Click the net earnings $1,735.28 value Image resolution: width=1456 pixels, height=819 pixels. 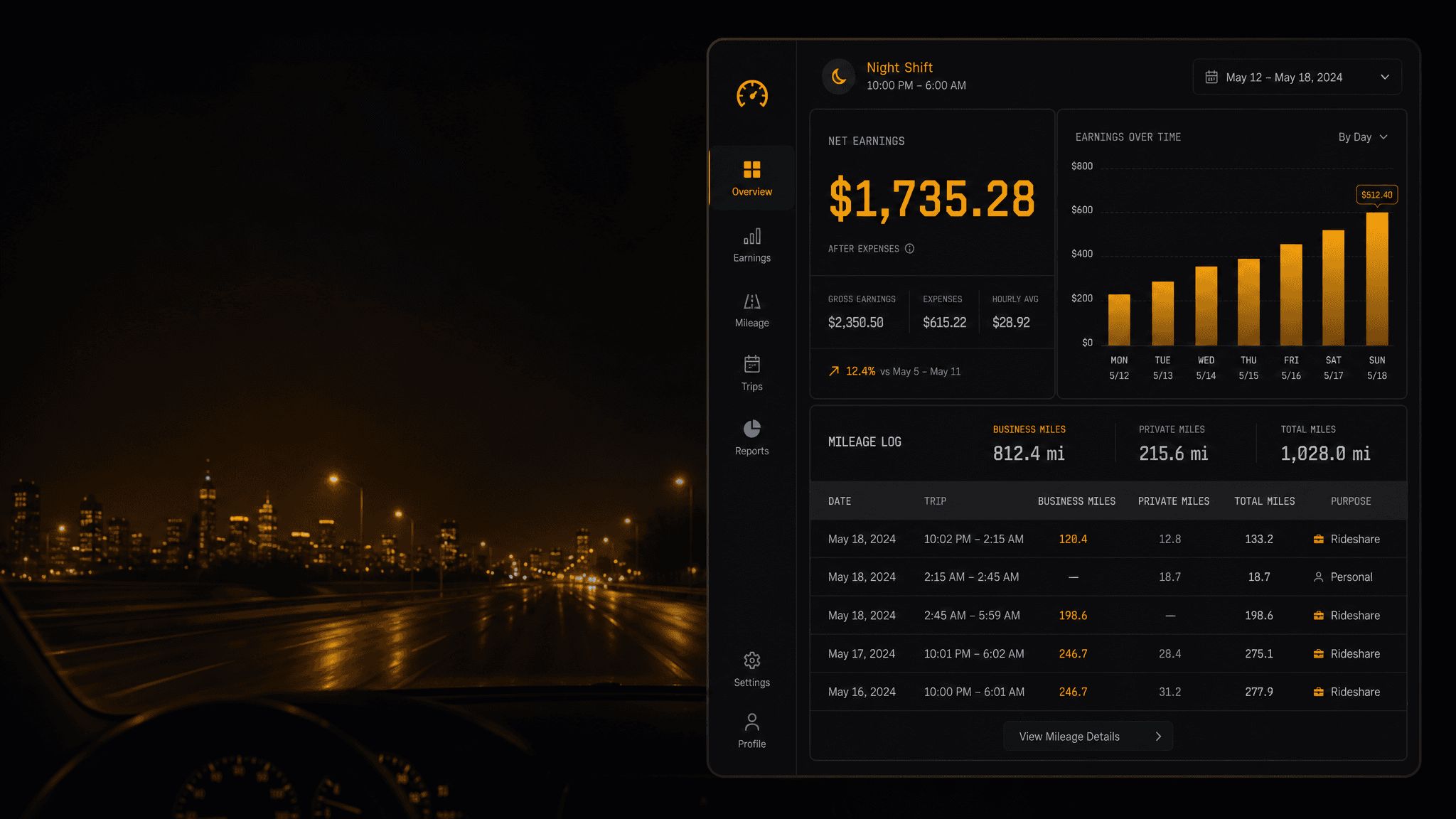coord(931,199)
